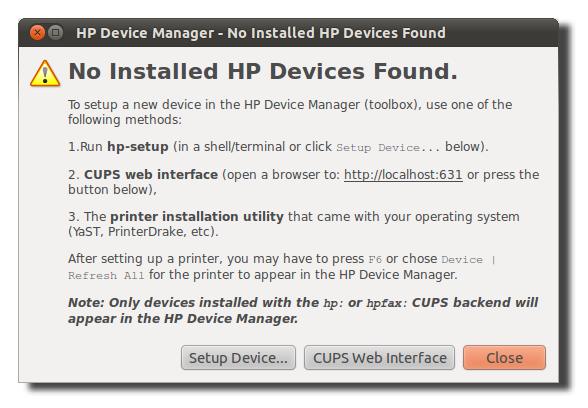Image resolution: width=588 pixels, height=408 pixels.
Task: Dismiss dialog with the orange Close button
Action: pos(504,358)
